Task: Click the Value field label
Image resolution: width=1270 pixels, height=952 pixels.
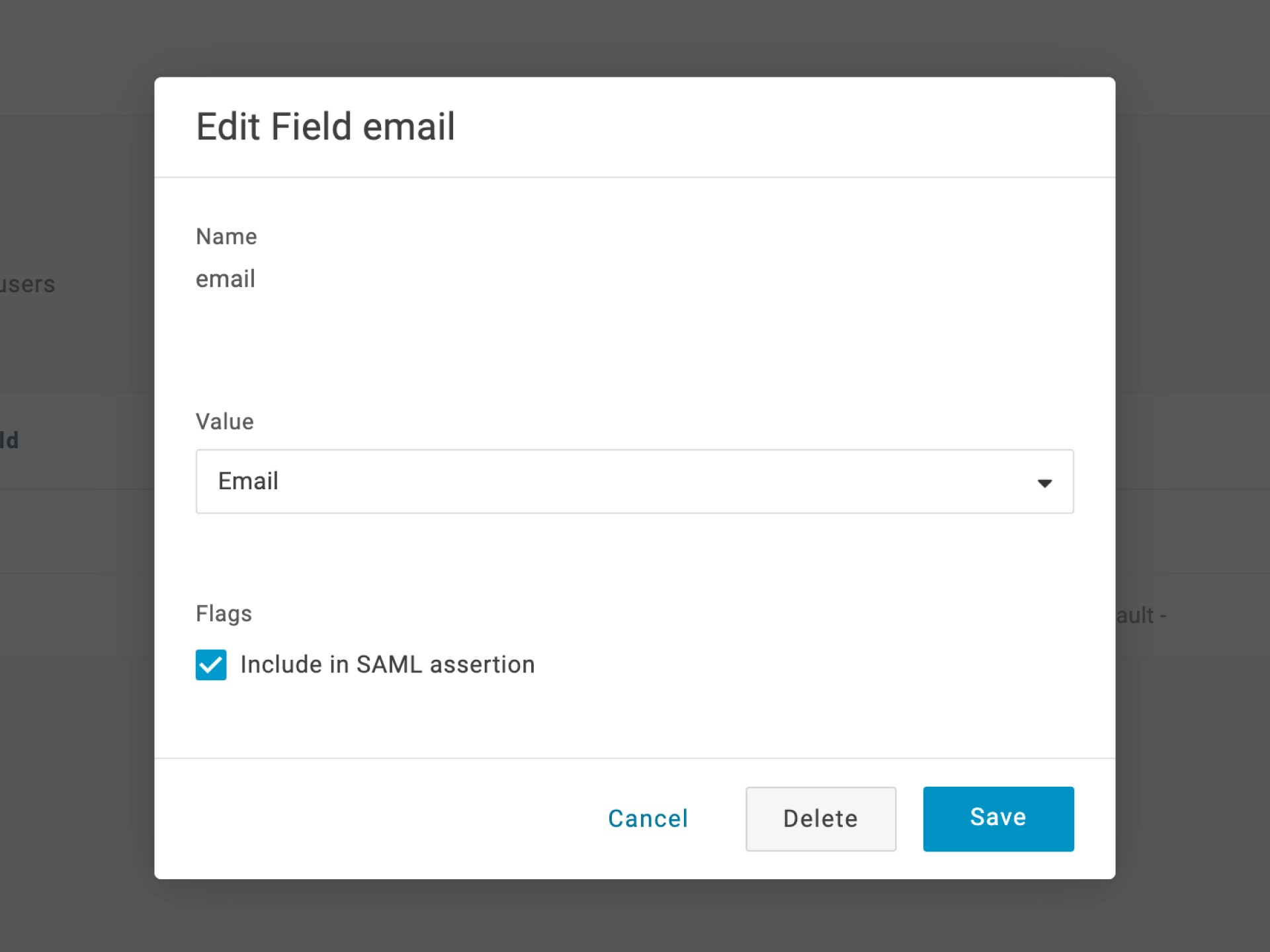Action: [224, 422]
